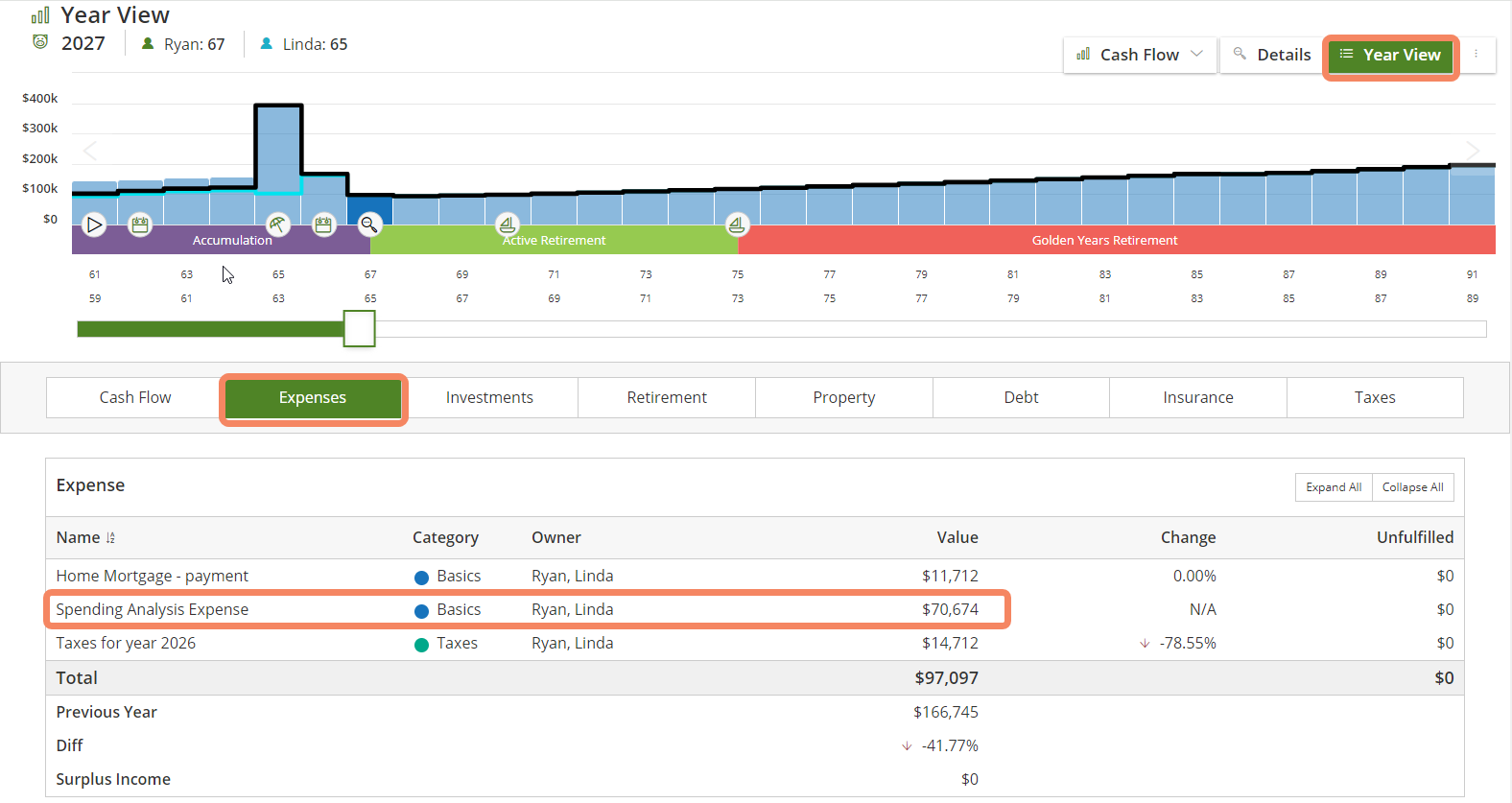Open the Taxes tab

click(1375, 397)
